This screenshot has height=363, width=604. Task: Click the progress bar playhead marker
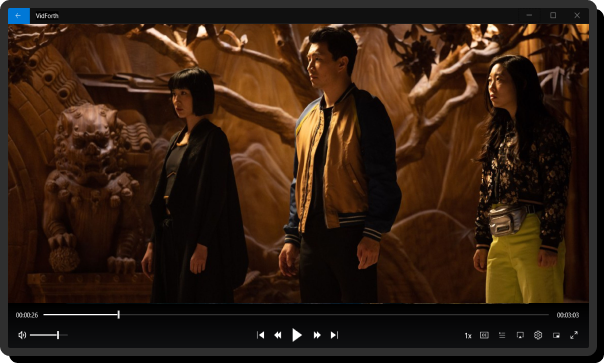pos(119,315)
